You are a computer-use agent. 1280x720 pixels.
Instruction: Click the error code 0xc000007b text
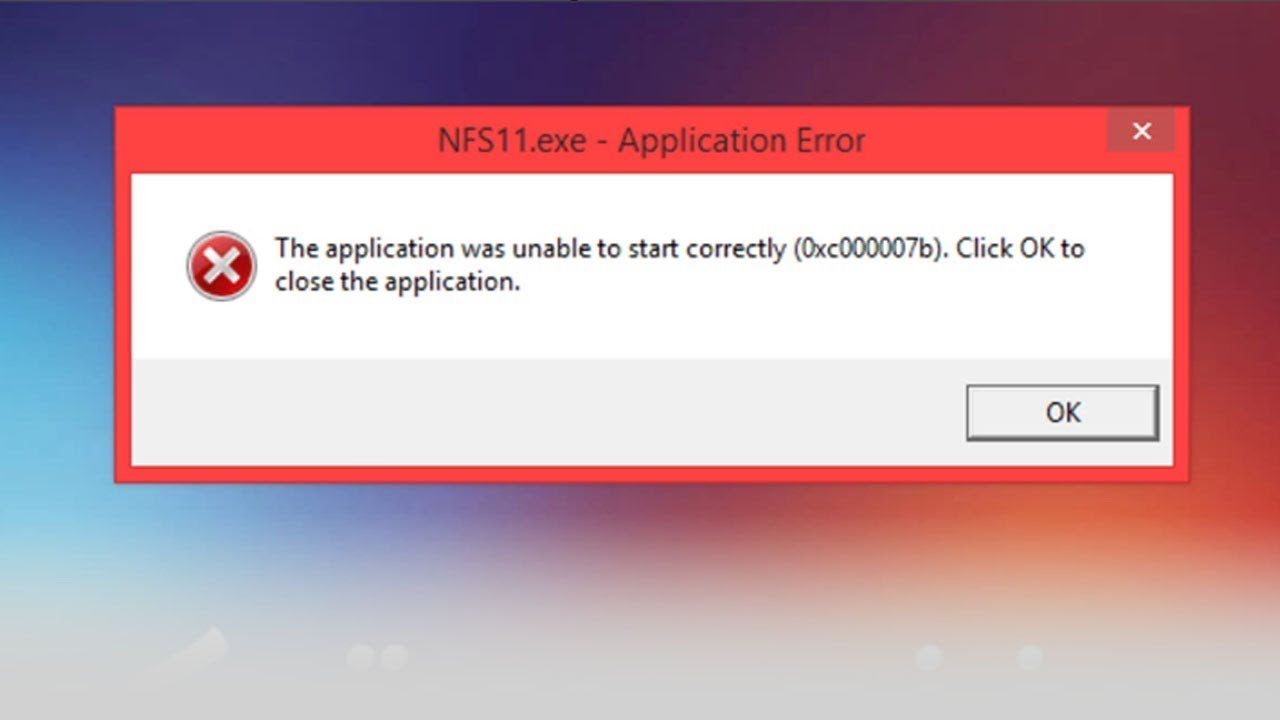coord(869,248)
